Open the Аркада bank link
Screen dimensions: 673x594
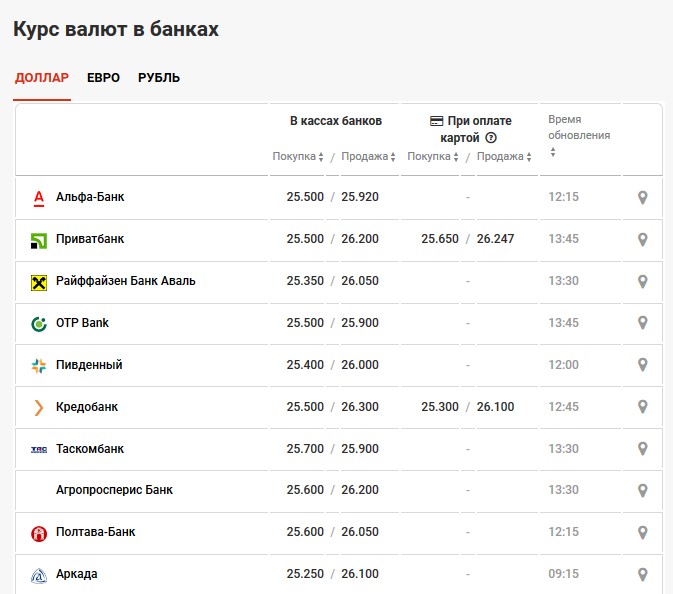click(77, 574)
